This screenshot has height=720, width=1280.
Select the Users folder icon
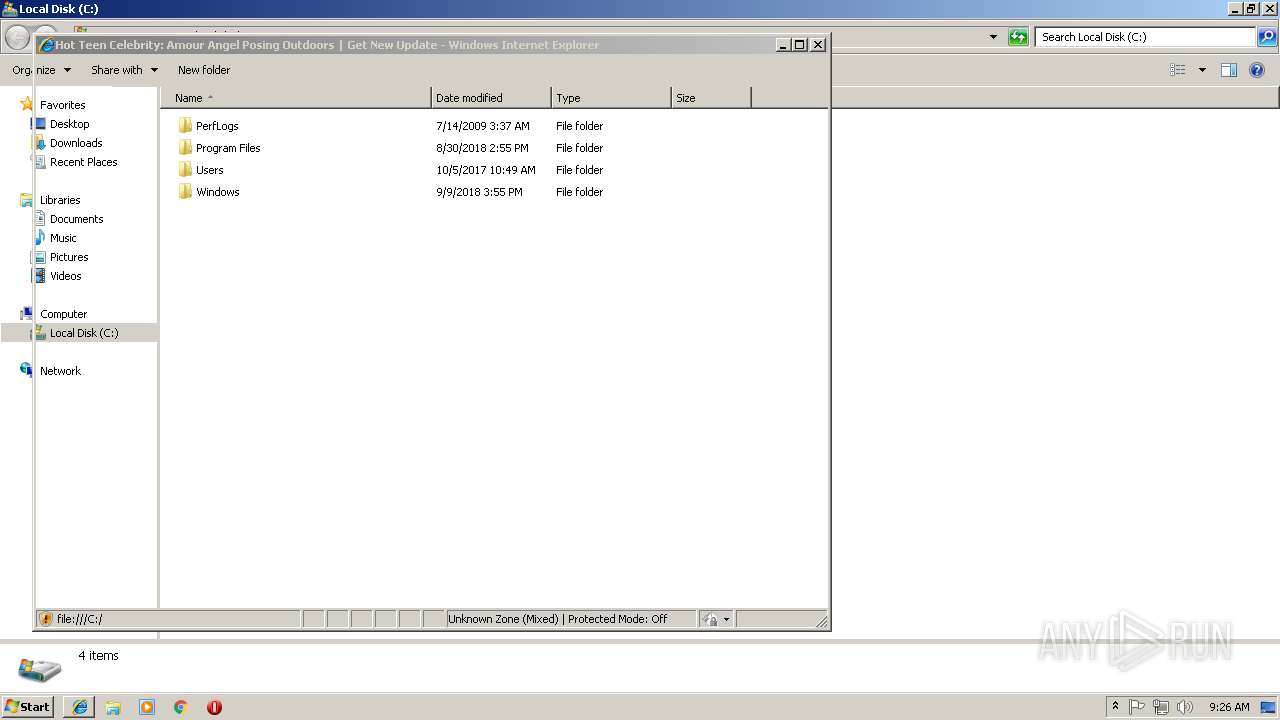pos(185,170)
